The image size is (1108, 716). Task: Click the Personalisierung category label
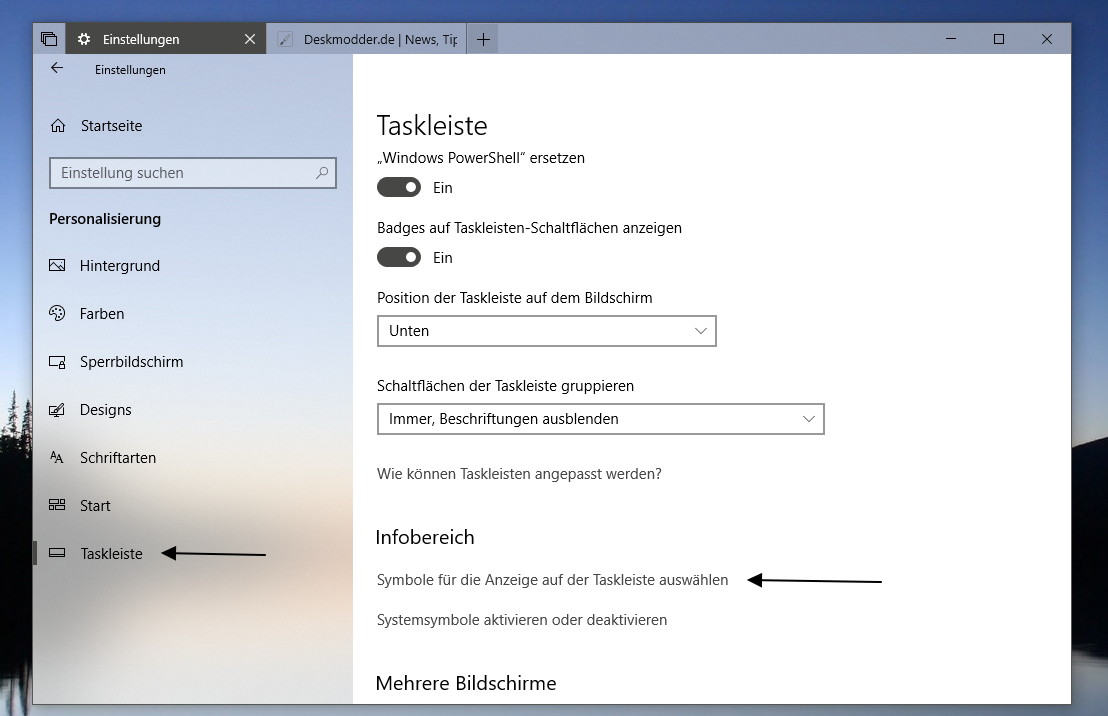coord(105,219)
